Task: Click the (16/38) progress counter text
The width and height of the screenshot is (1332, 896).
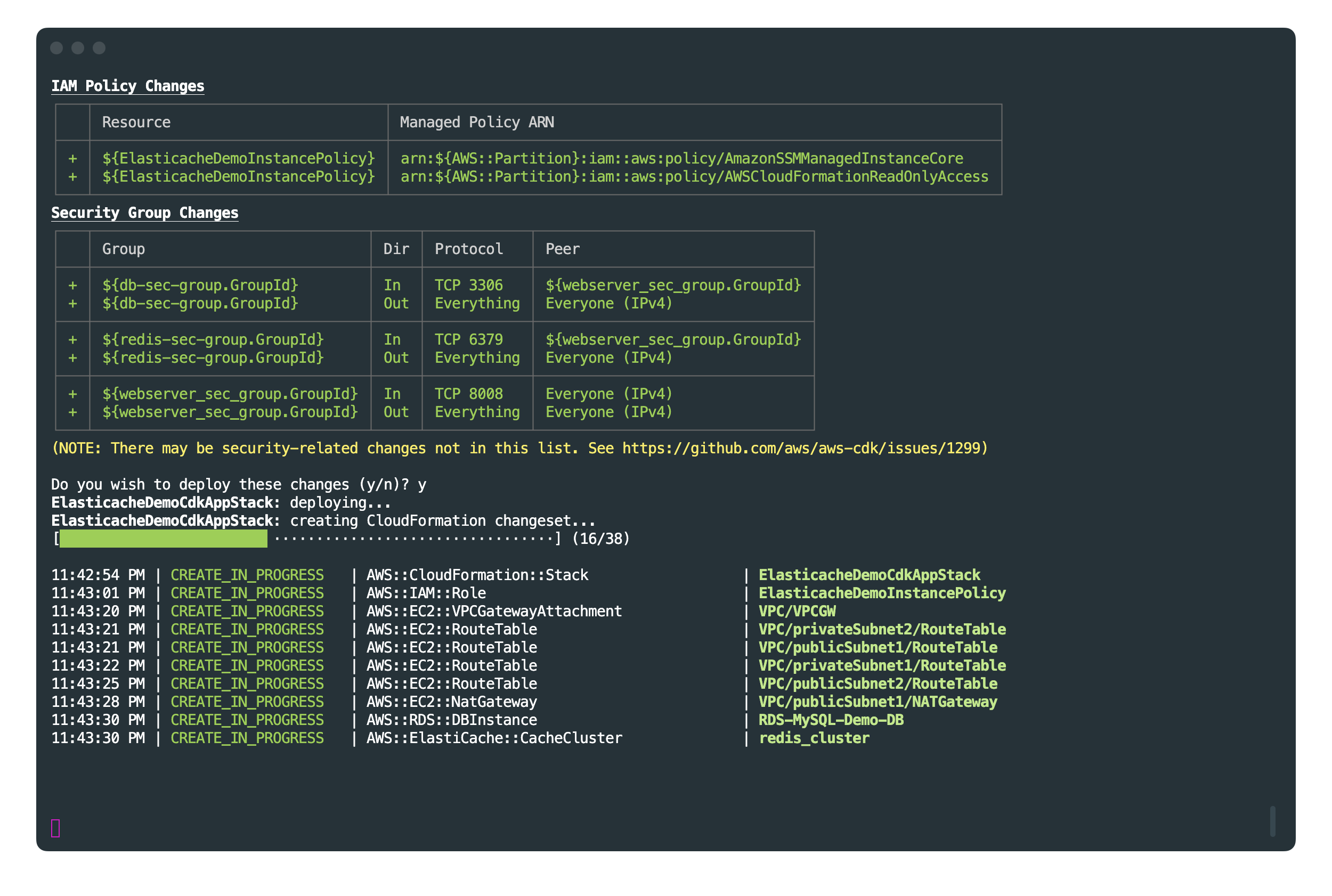Action: 600,538
